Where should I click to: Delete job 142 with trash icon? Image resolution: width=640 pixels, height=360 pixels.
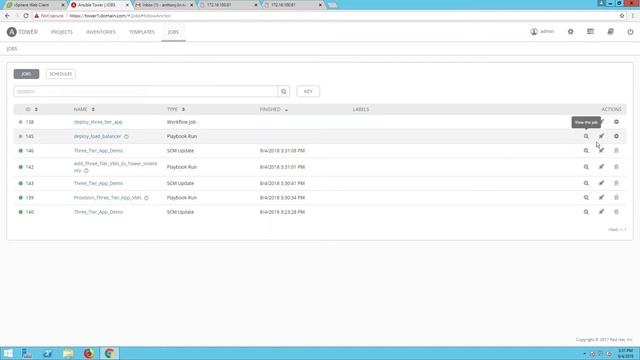click(x=616, y=167)
